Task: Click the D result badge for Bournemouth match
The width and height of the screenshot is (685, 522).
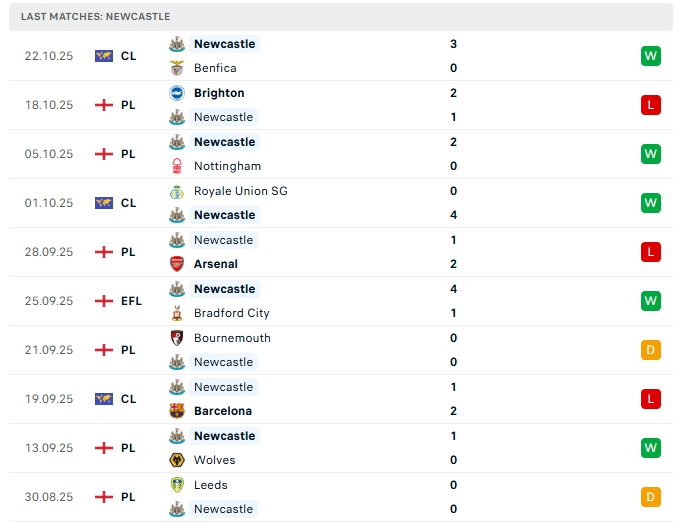Action: click(651, 350)
